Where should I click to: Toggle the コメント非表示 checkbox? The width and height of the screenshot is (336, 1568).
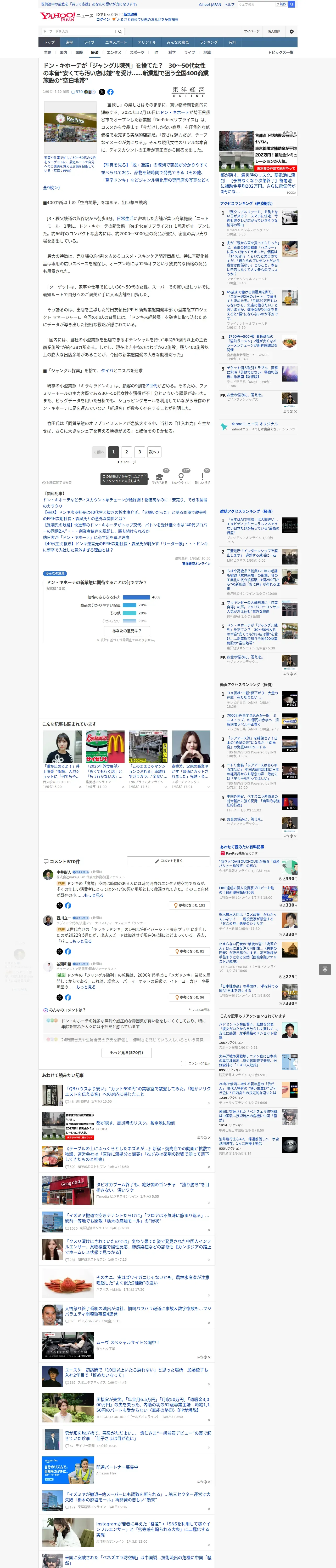(x=183, y=1063)
